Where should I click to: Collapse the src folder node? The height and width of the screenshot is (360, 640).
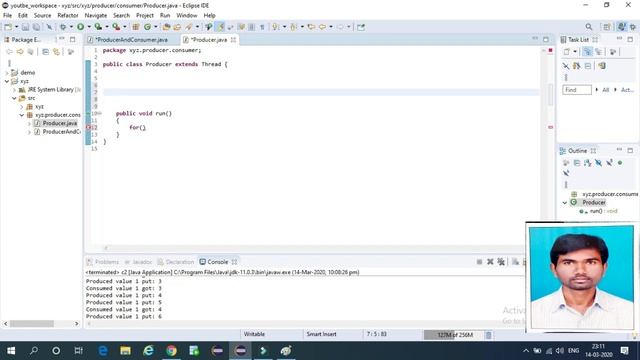[15, 98]
